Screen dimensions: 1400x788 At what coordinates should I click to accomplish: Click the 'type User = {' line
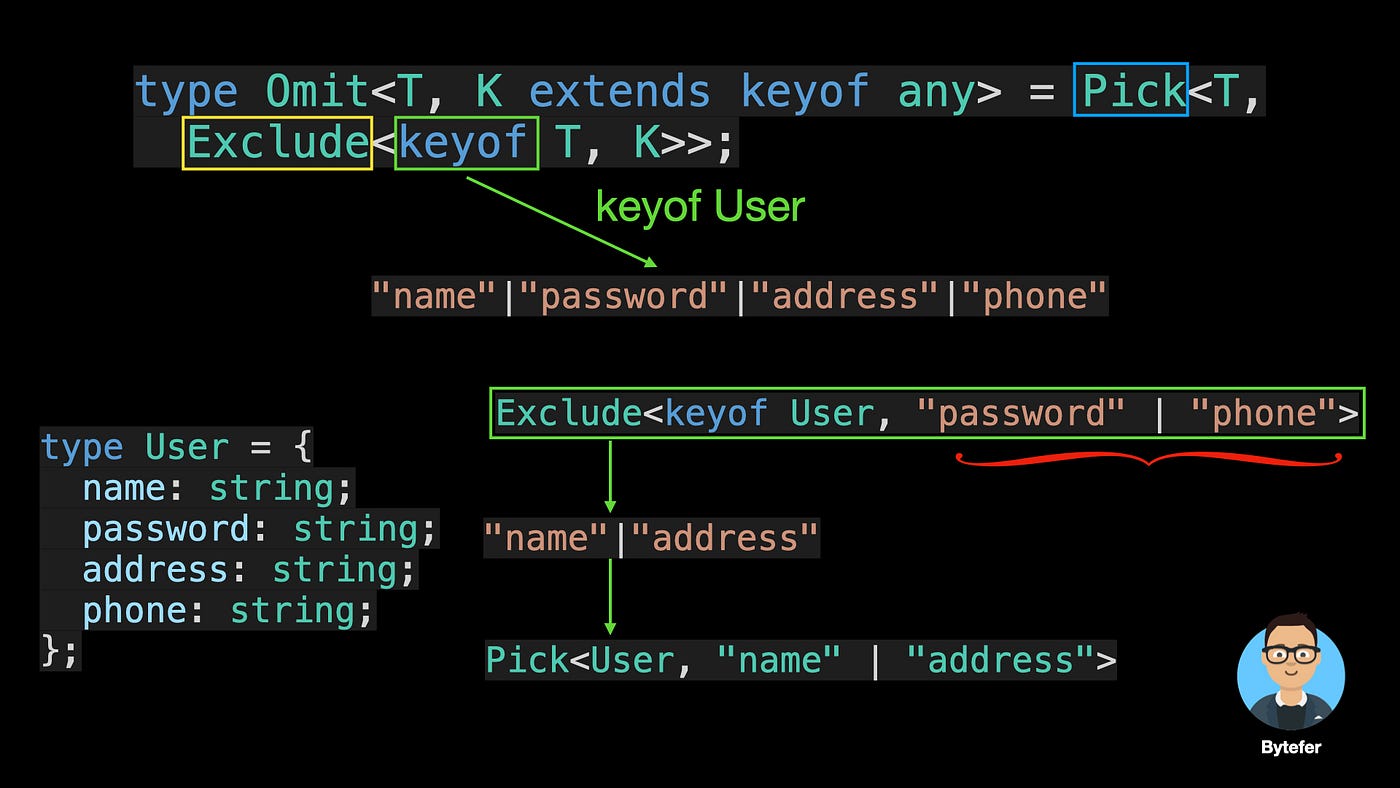(176, 447)
